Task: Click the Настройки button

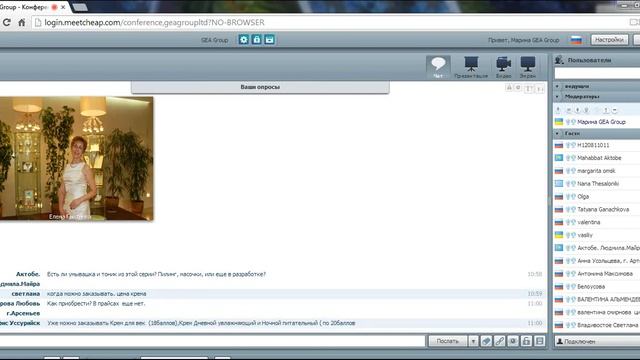Action: click(609, 40)
